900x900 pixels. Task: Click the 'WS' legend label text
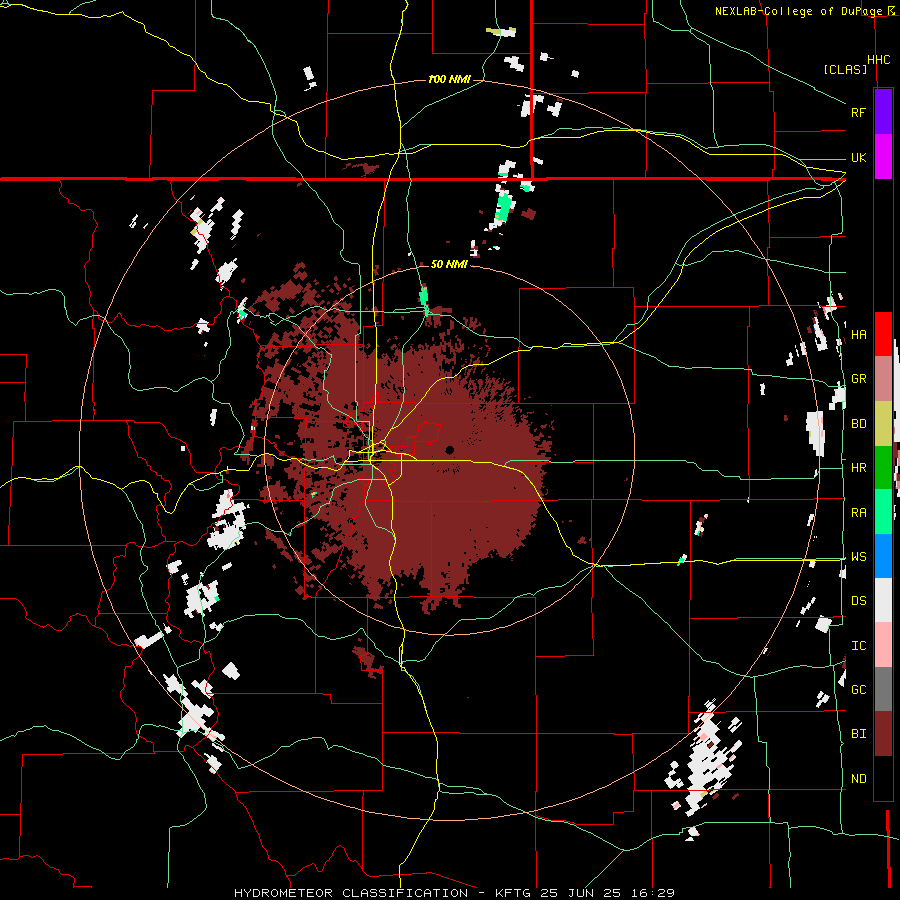[x=858, y=557]
